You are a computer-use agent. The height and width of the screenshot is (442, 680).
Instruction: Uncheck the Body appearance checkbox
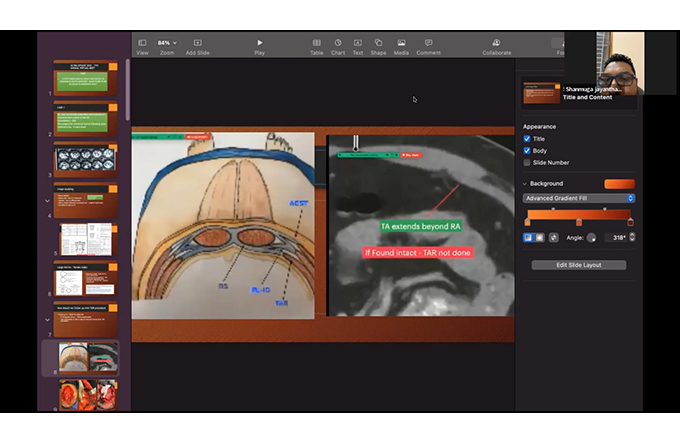tap(527, 151)
